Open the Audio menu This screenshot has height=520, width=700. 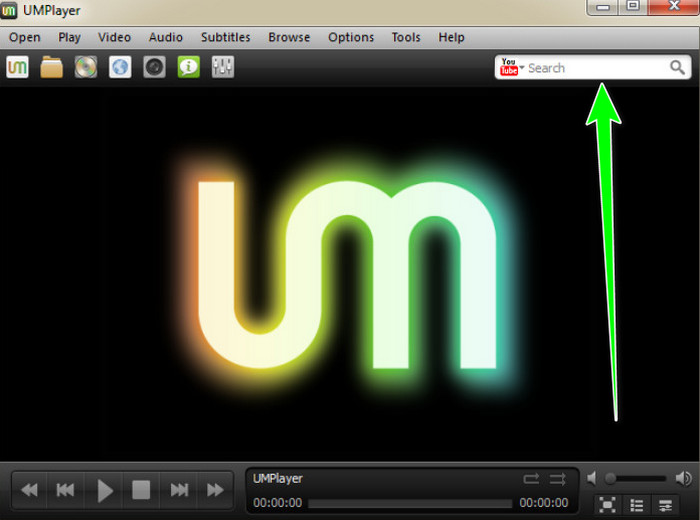166,37
